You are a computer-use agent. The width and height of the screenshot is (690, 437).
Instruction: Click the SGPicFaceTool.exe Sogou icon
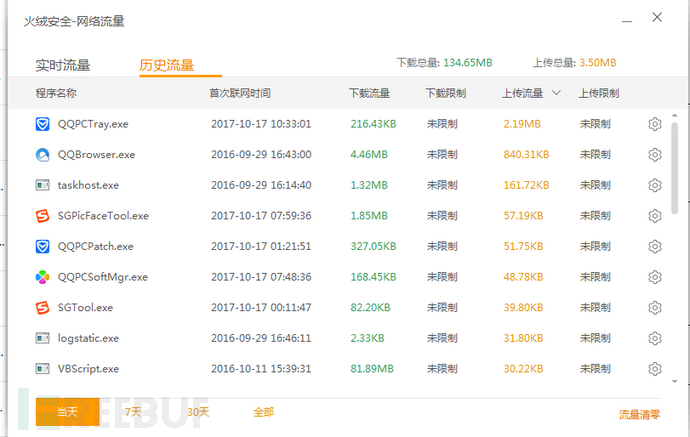[x=42, y=216]
